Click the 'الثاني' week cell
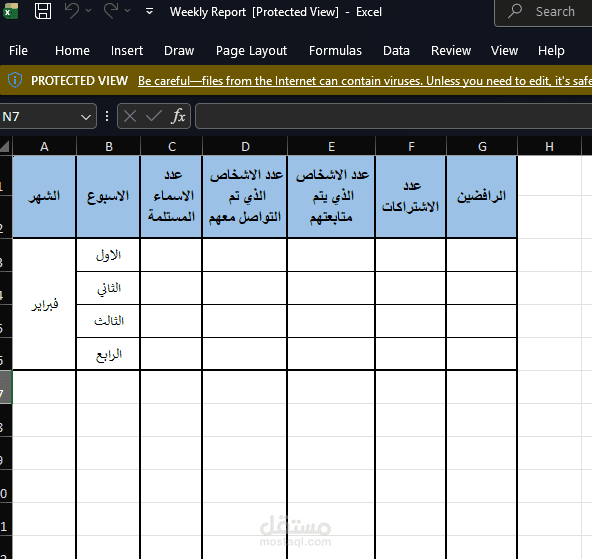 click(108, 288)
